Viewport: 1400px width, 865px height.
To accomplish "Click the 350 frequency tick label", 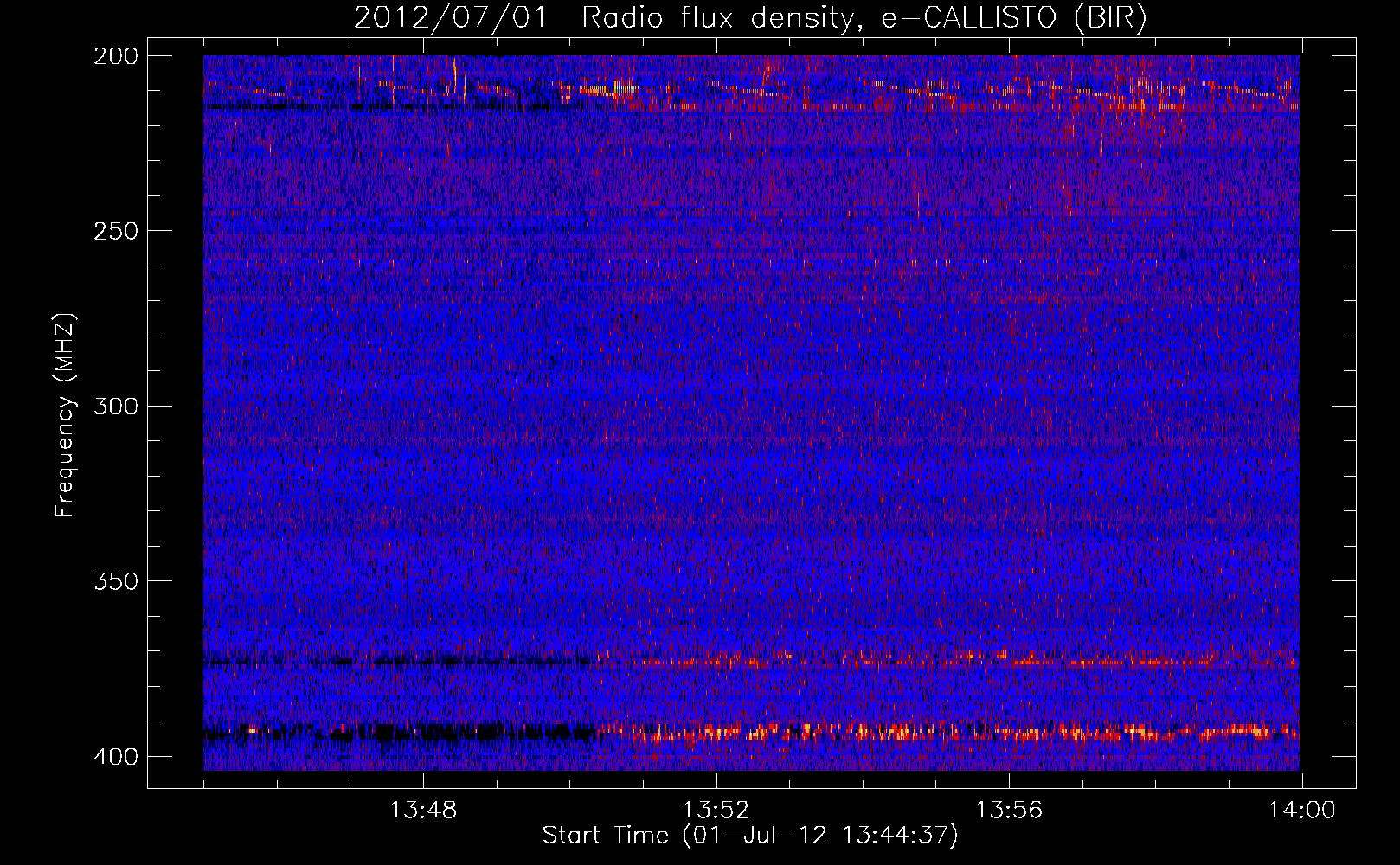I will tap(115, 580).
